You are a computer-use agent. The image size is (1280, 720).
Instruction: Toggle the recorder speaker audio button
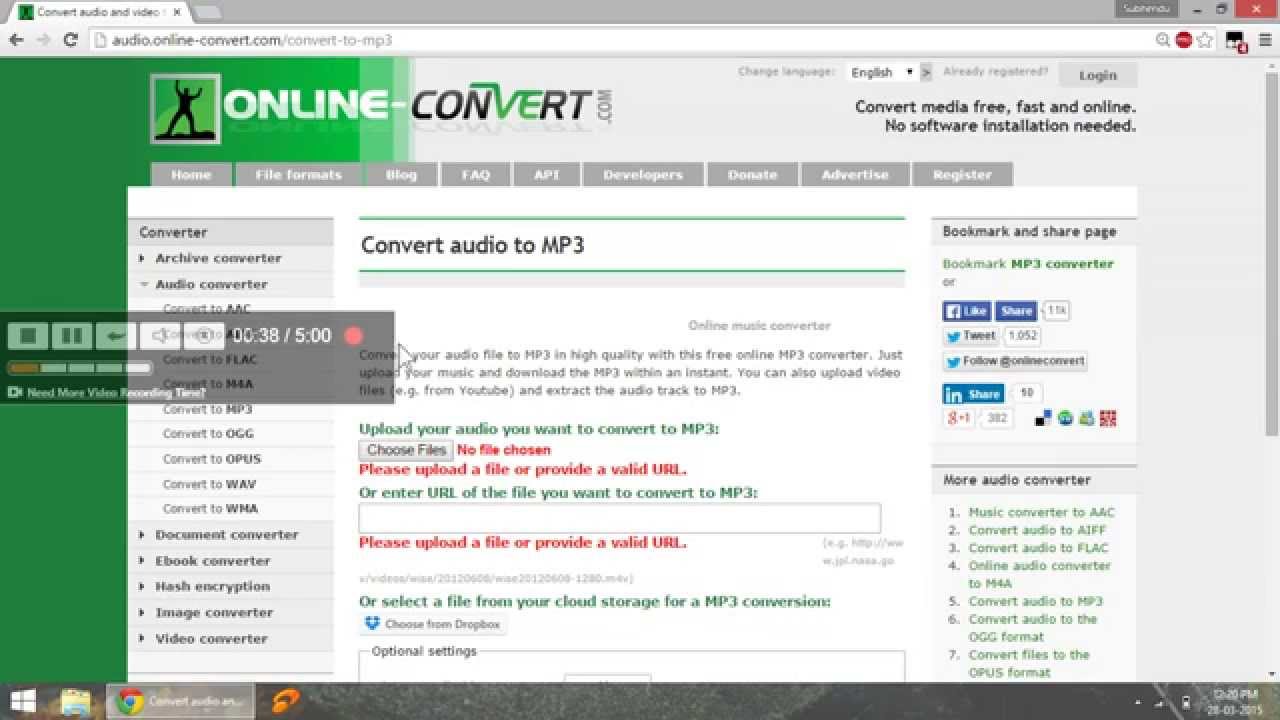tap(160, 336)
